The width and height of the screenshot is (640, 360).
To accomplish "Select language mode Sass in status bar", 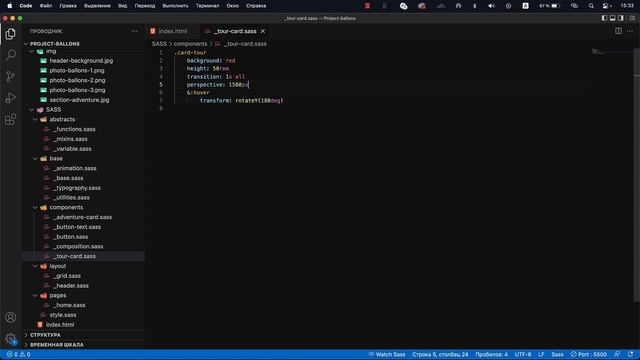I will [x=557, y=354].
